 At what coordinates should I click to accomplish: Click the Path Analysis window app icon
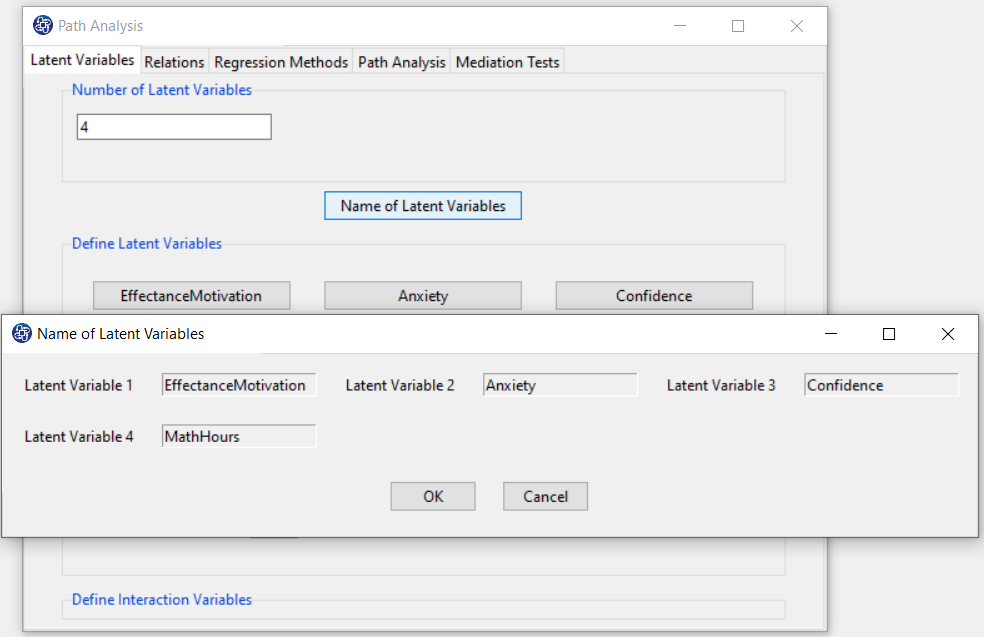pyautogui.click(x=43, y=26)
